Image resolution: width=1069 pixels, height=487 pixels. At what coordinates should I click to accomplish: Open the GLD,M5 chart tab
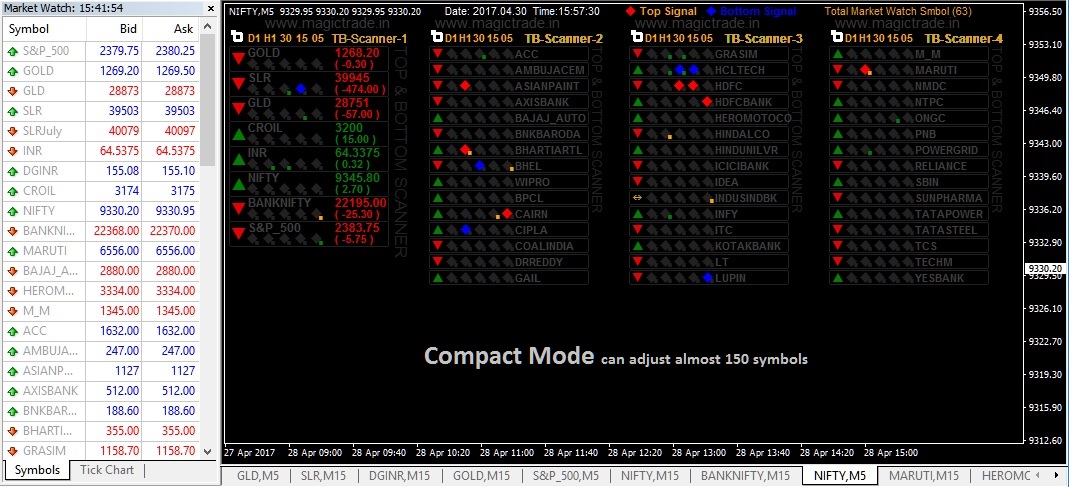pyautogui.click(x=258, y=475)
